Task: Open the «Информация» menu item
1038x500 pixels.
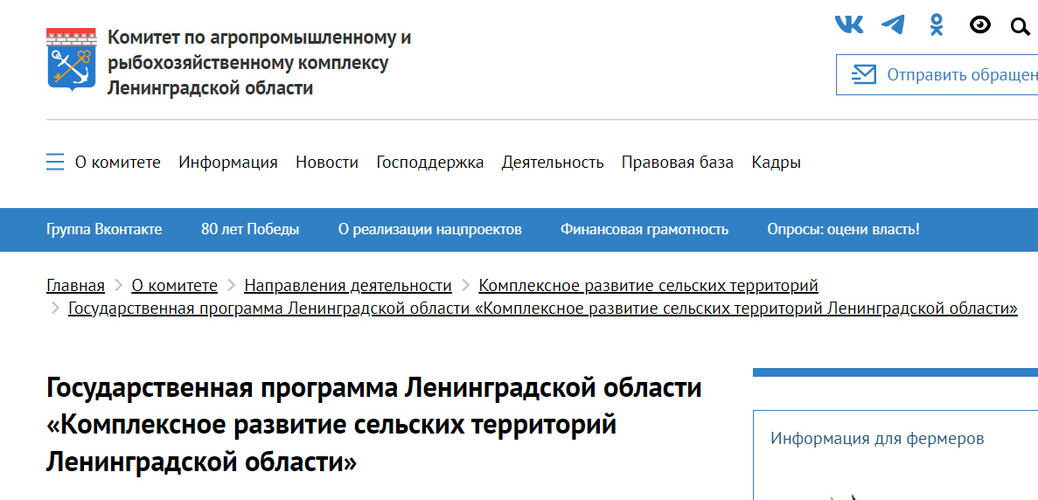Action: tap(228, 162)
